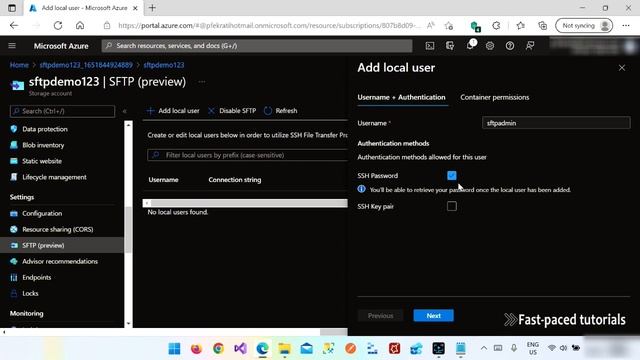Click the Not syncing profile button
Image resolution: width=640 pixels, height=360 pixels.
[x=584, y=26]
